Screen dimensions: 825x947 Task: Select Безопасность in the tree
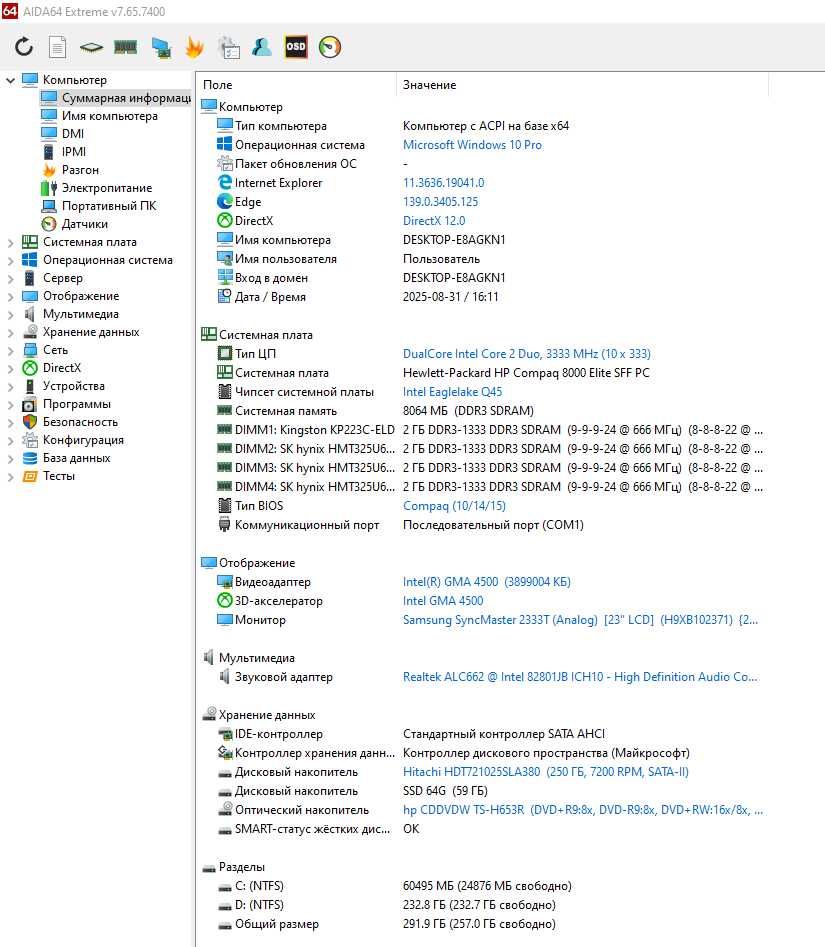[80, 422]
